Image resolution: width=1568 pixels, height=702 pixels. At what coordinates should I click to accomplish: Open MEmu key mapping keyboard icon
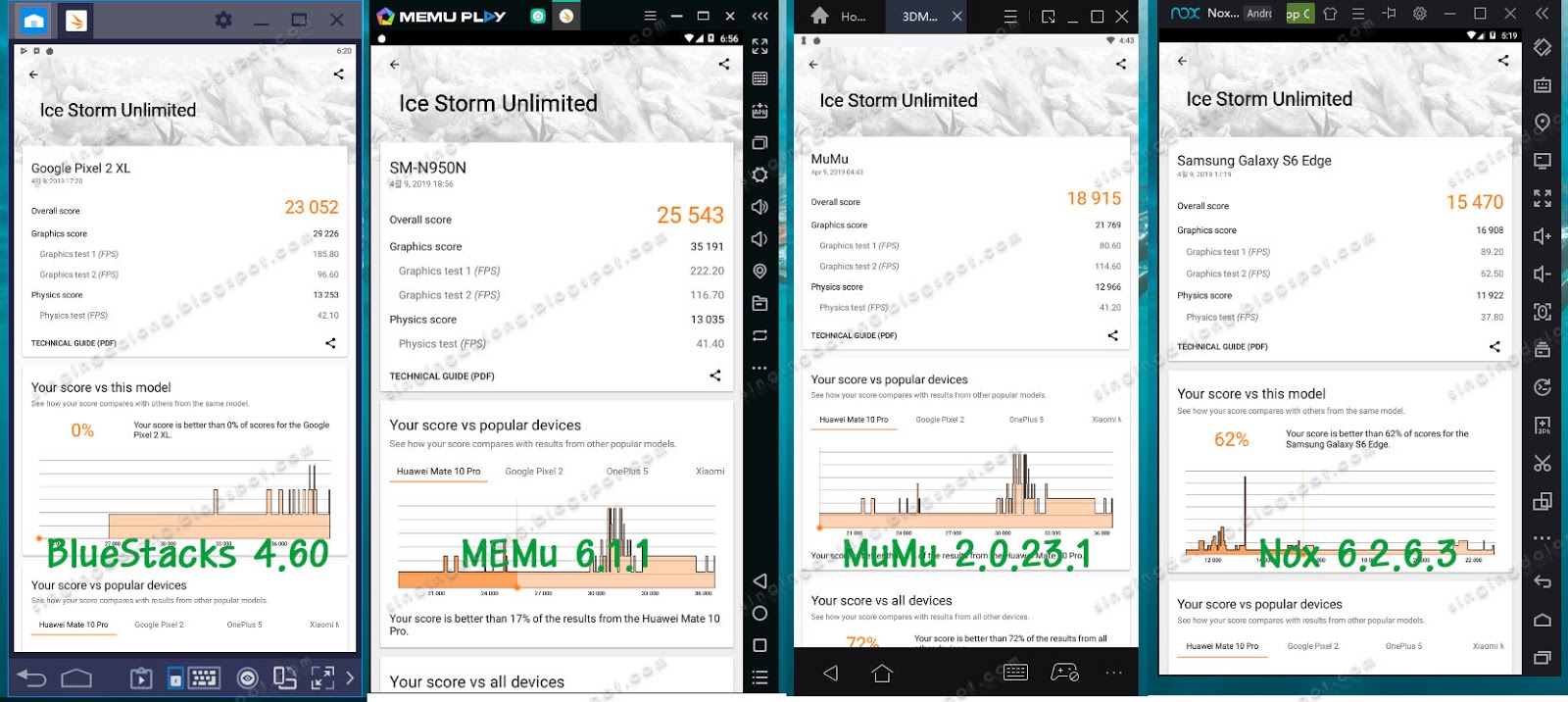coord(759,78)
